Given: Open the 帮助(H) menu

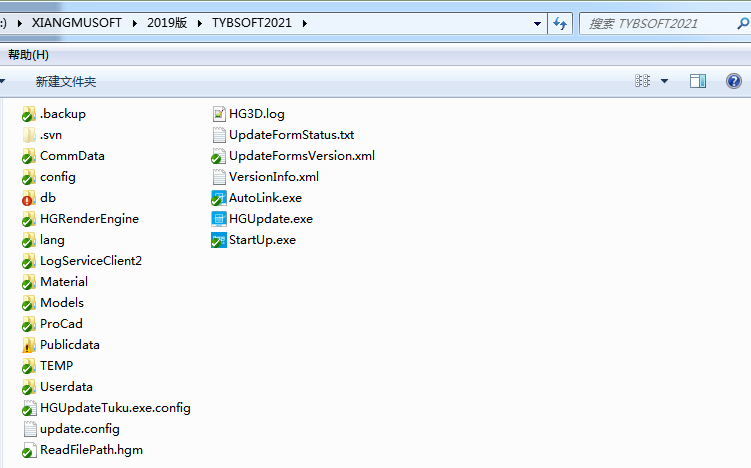Looking at the screenshot, I should tap(28, 55).
